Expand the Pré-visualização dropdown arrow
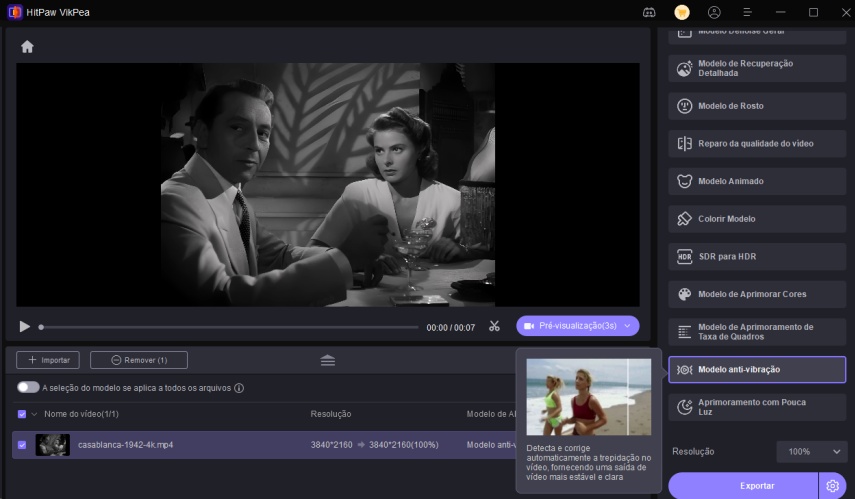Screen dimensions: 855x499 pos(628,326)
